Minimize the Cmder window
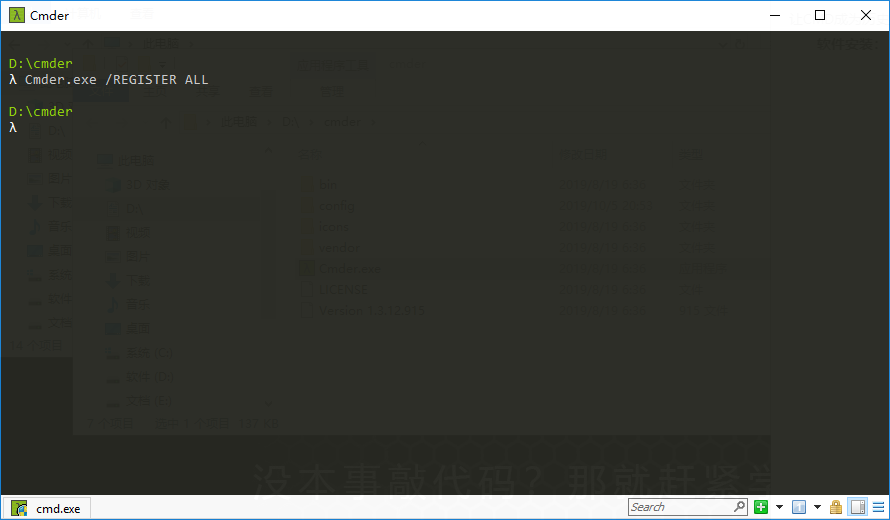Viewport: 890px width, 520px height. (775, 15)
